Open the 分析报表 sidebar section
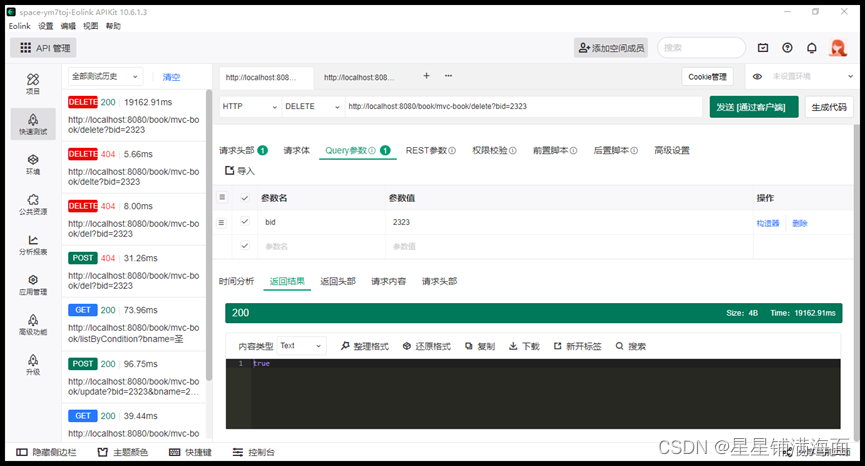865x466 pixels. pos(33,245)
